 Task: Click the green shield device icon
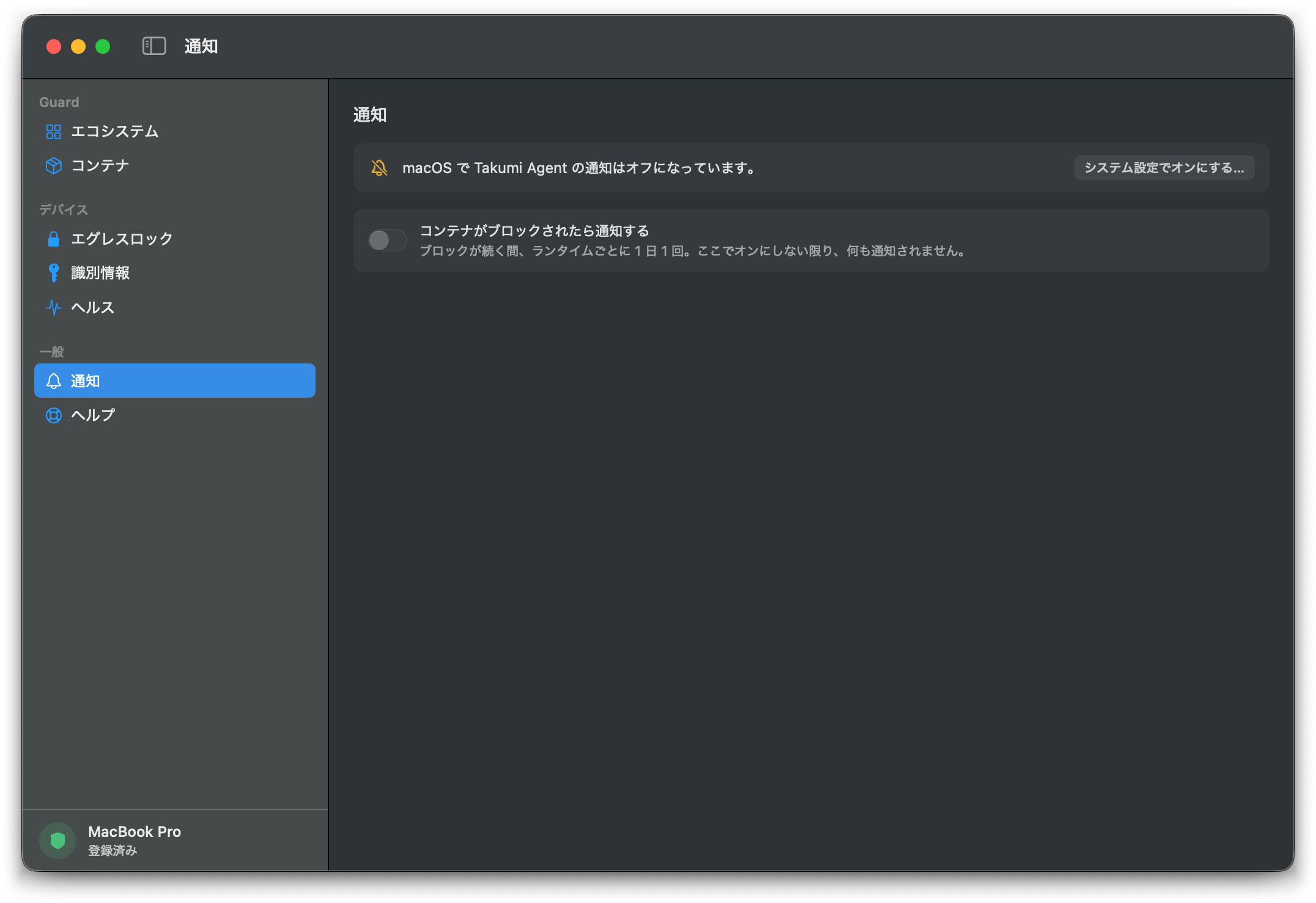[x=57, y=841]
